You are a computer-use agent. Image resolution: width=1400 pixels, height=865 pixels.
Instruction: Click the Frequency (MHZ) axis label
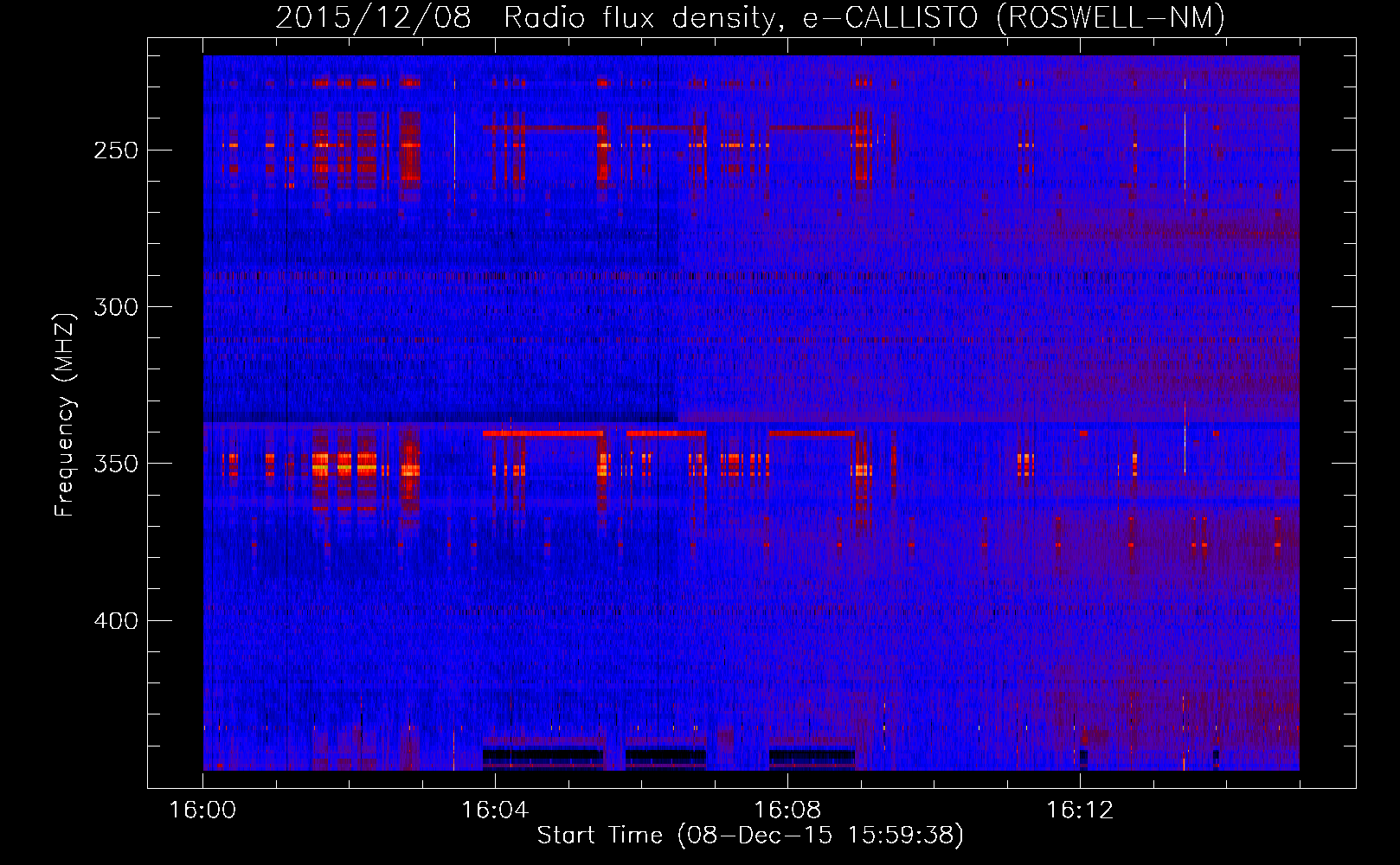(65, 413)
